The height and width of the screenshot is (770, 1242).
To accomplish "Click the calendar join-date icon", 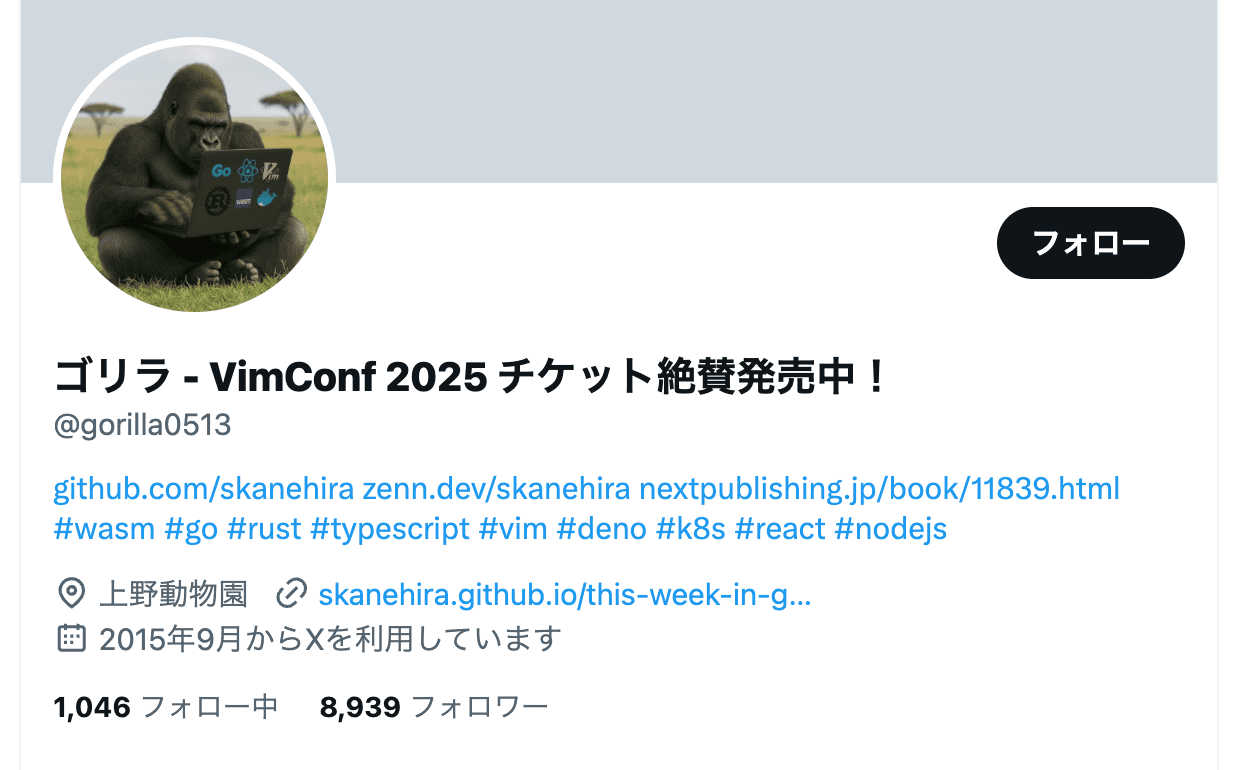I will coord(71,638).
